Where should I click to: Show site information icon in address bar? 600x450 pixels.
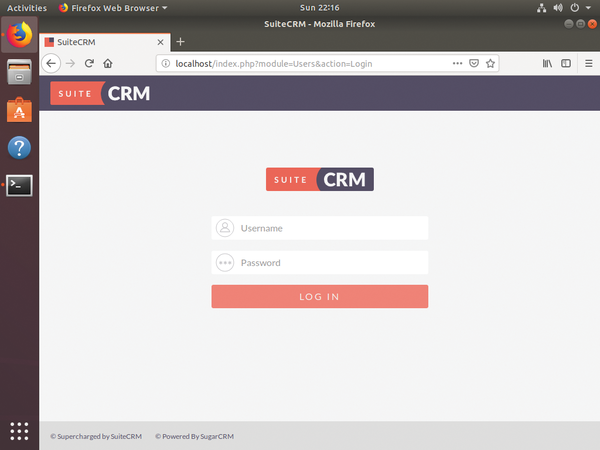click(166, 64)
